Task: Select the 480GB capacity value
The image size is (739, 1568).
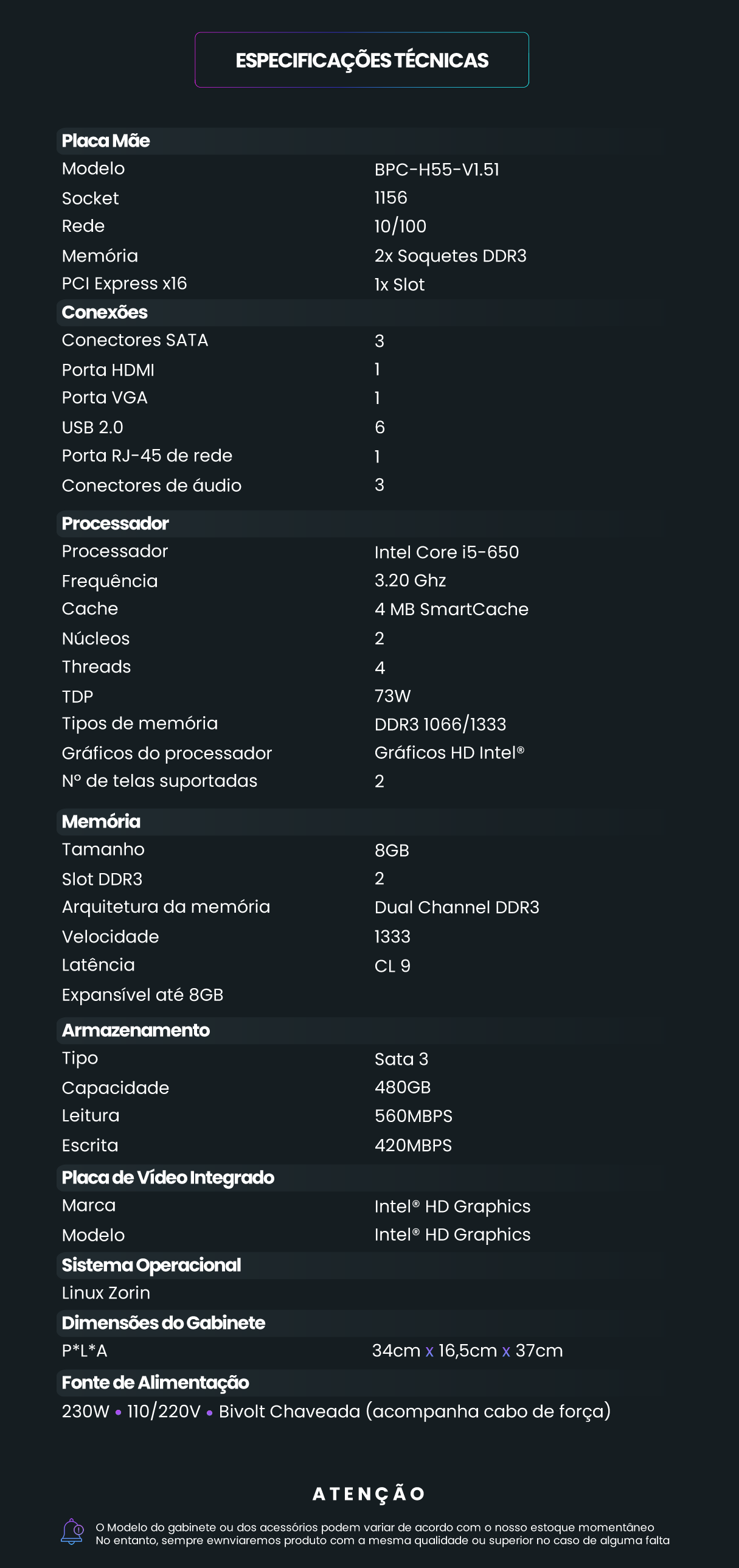Action: coord(403,1087)
